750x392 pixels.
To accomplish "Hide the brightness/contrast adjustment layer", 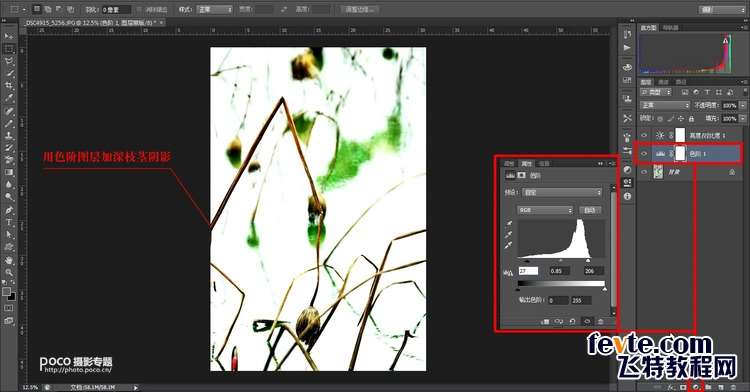I will (x=644, y=136).
